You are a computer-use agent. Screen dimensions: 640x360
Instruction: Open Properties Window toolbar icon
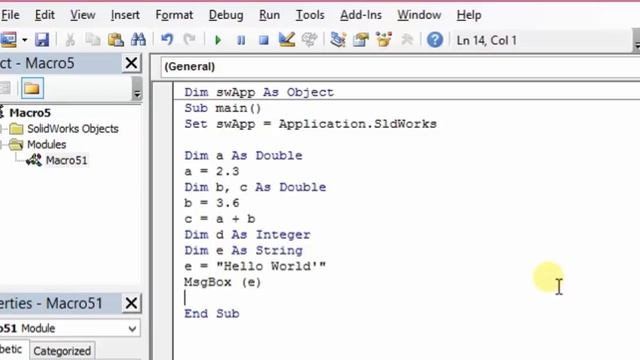pyautogui.click(x=361, y=40)
